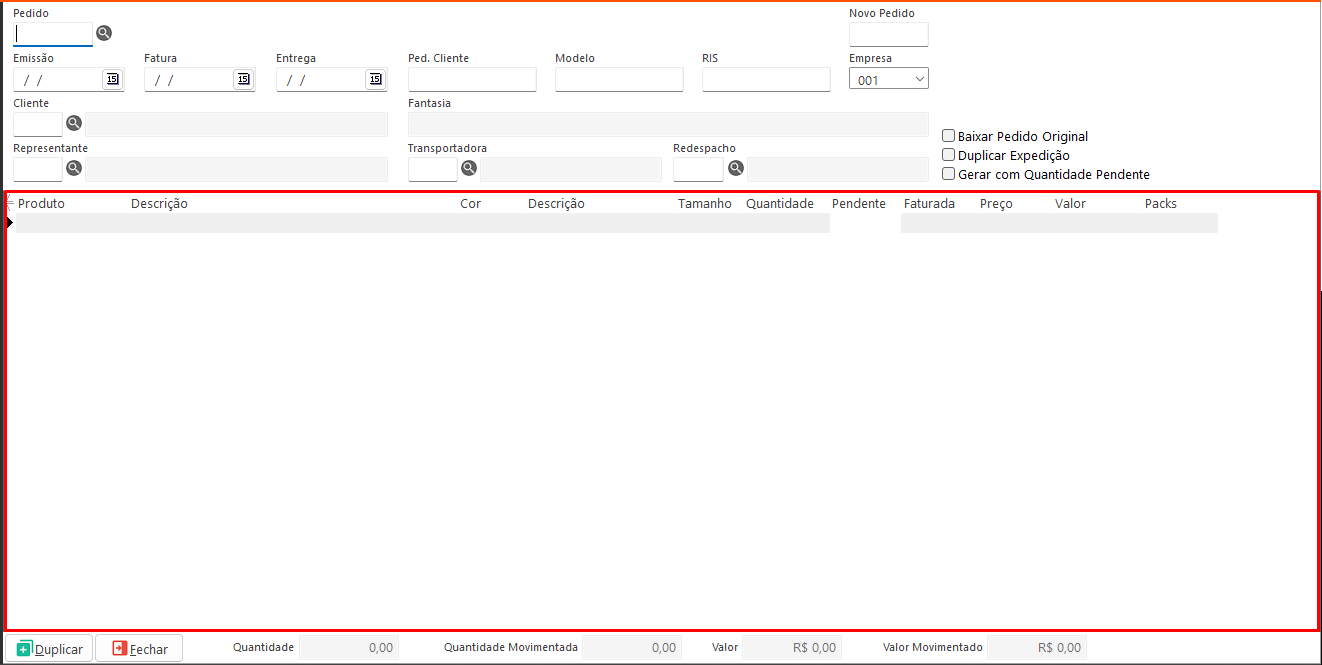Image resolution: width=1322 pixels, height=665 pixels.
Task: Enable Baixar Pedido Original checkbox
Action: [949, 136]
